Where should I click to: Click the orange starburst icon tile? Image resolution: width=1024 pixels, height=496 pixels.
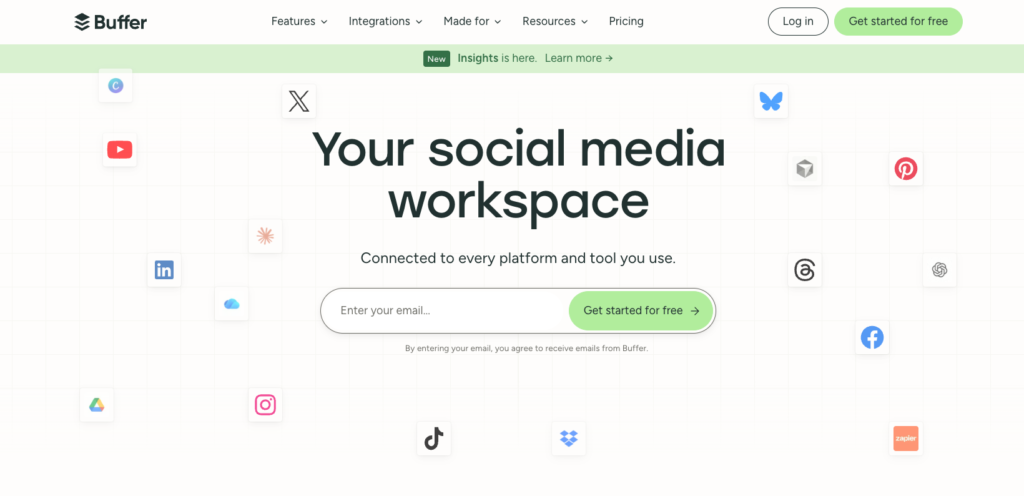(265, 236)
